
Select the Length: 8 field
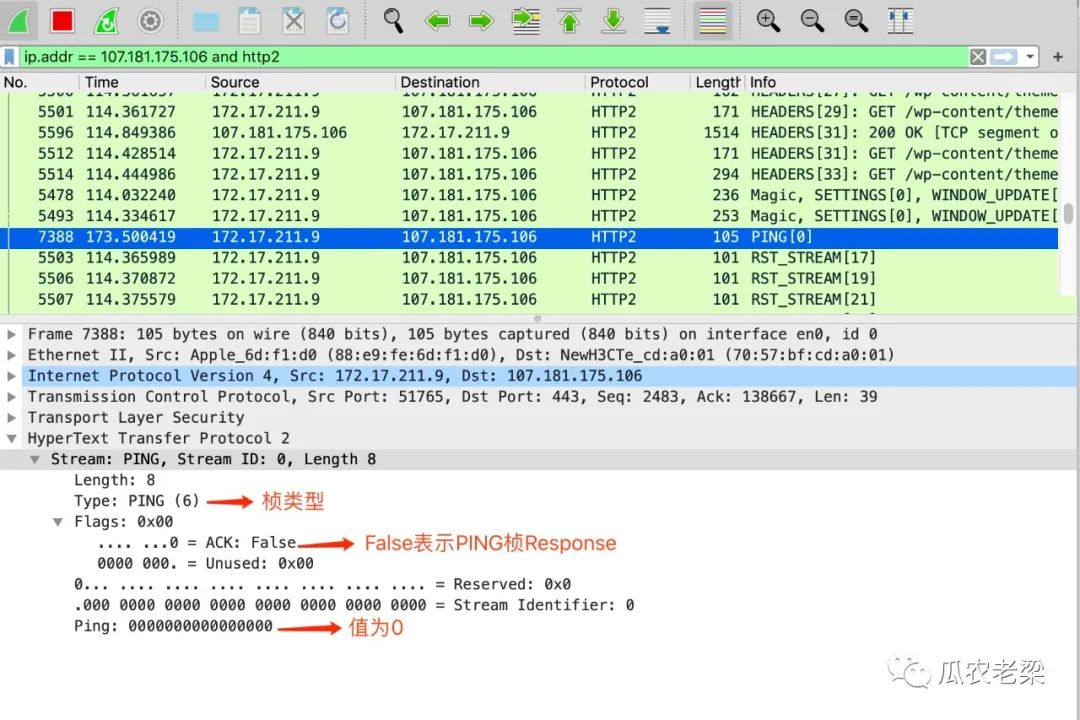click(114, 480)
